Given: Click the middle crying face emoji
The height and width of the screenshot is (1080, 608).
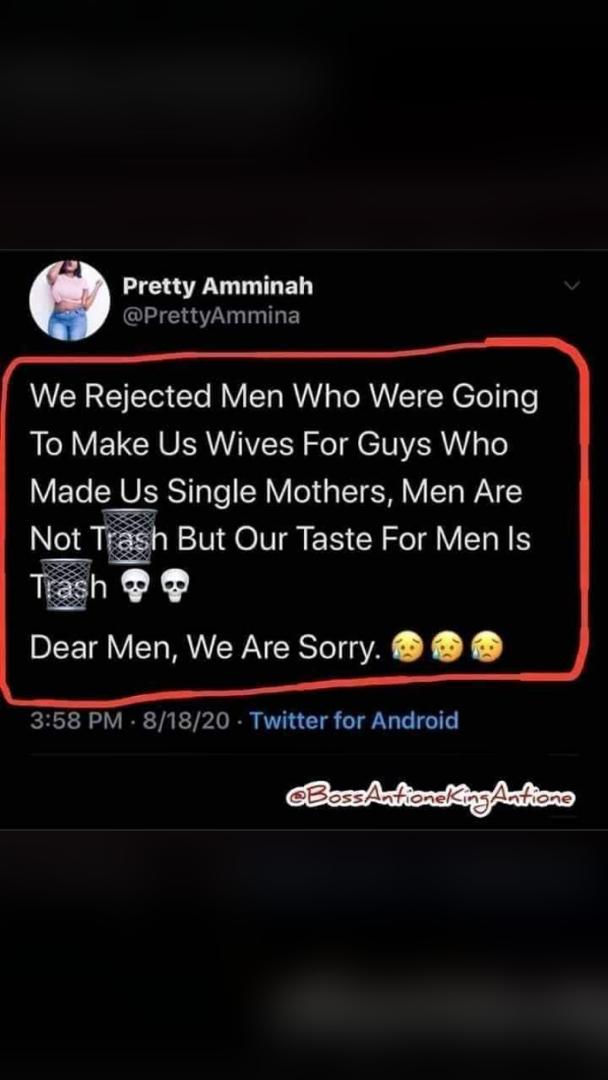Looking at the screenshot, I should point(447,647).
